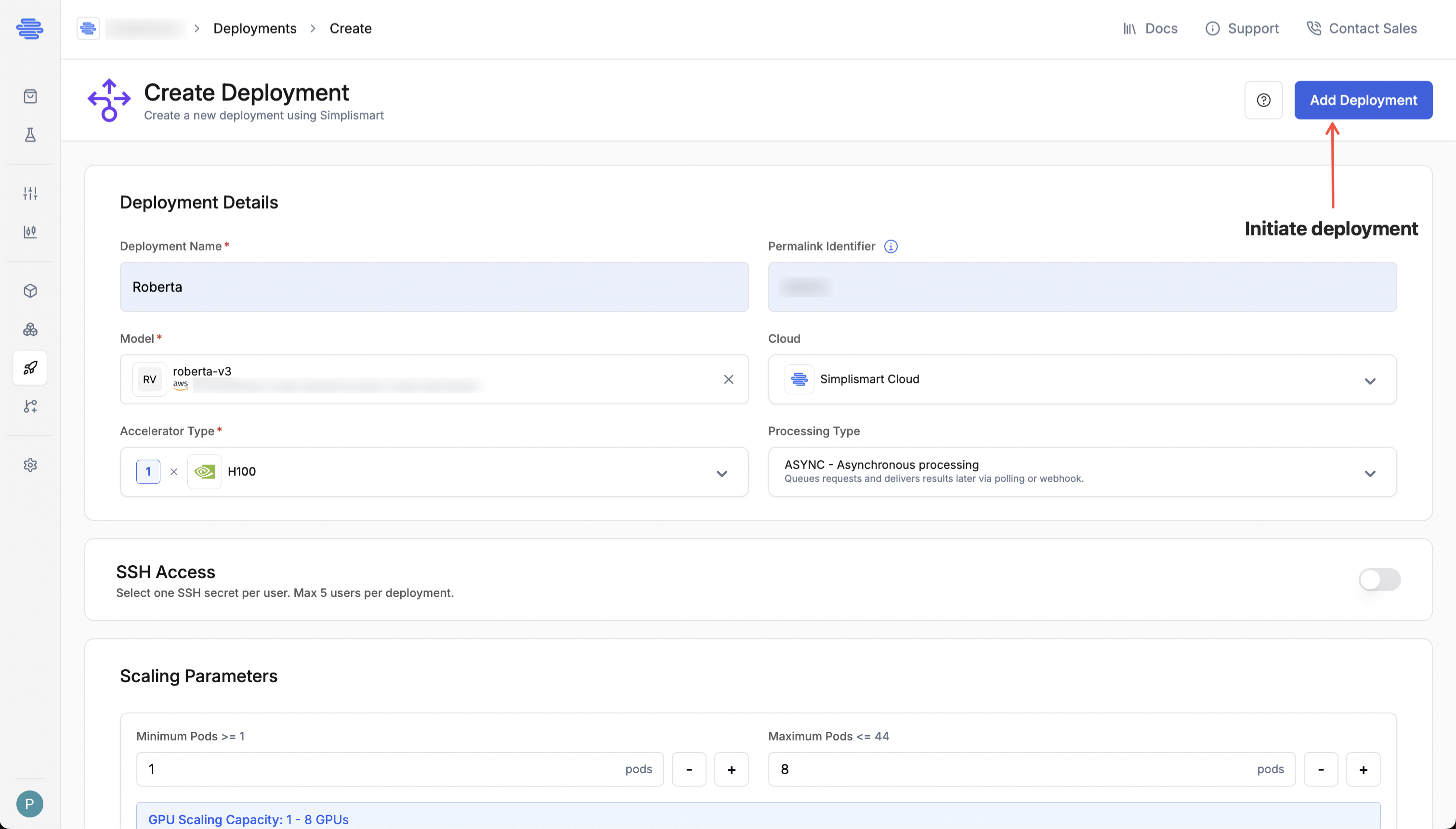
Task: Expand the Accelerator Type dropdown
Action: pos(434,472)
